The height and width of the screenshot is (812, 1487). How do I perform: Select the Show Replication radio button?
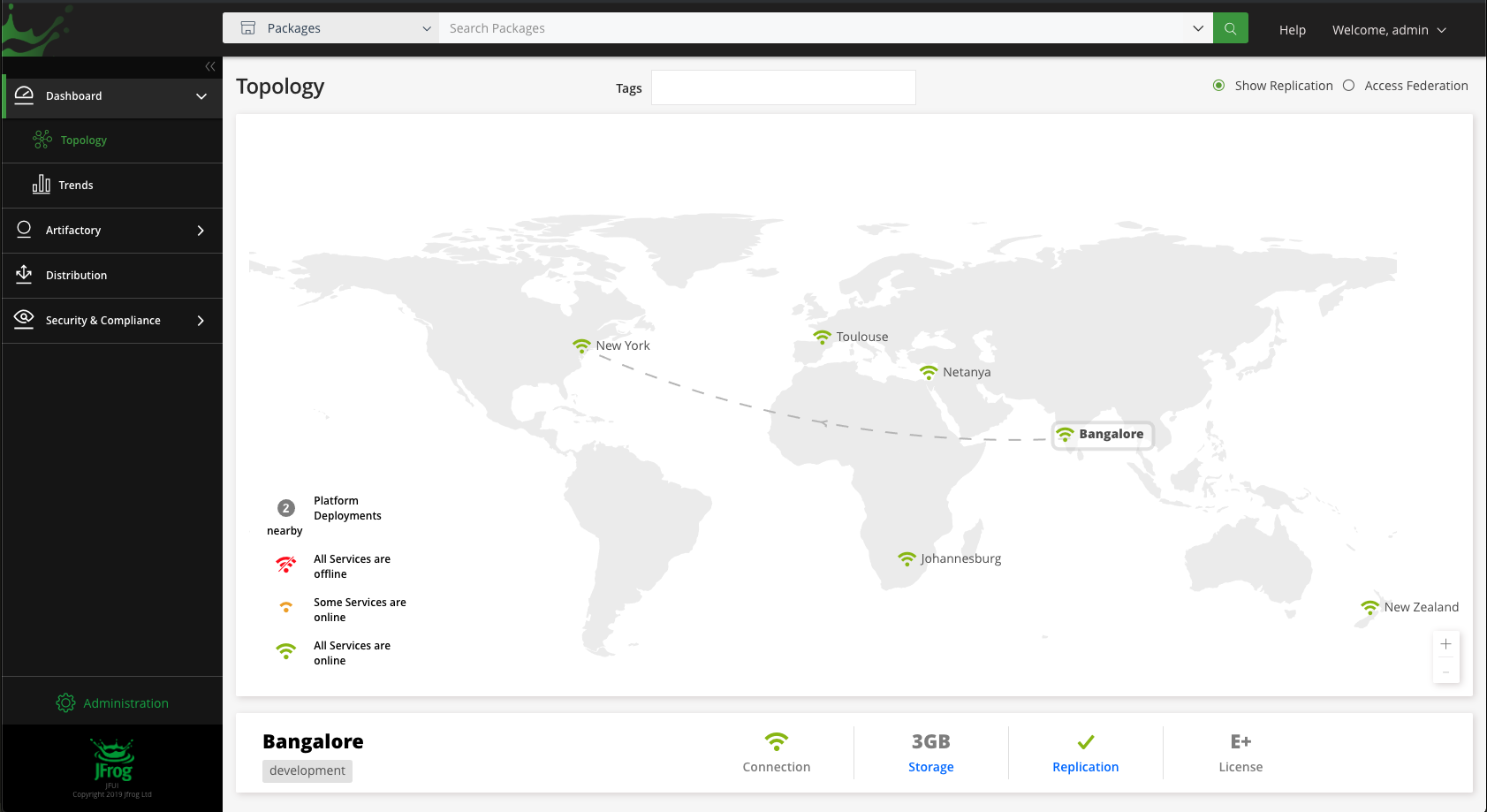point(1218,86)
